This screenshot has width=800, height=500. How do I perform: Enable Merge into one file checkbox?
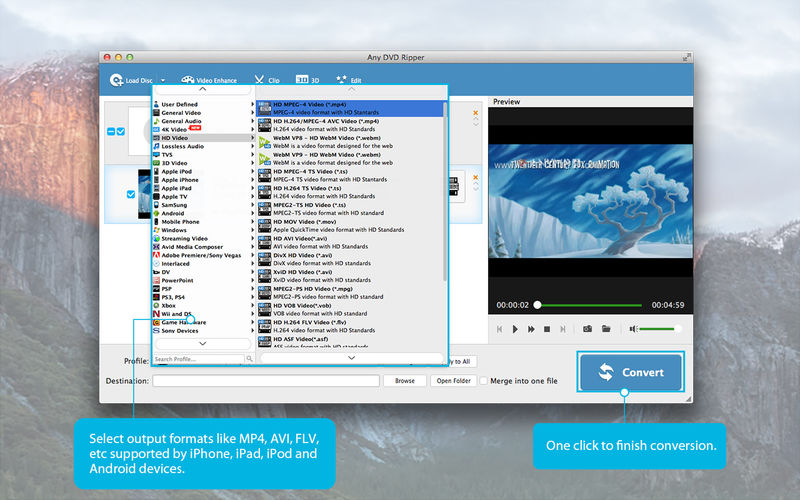click(x=484, y=381)
